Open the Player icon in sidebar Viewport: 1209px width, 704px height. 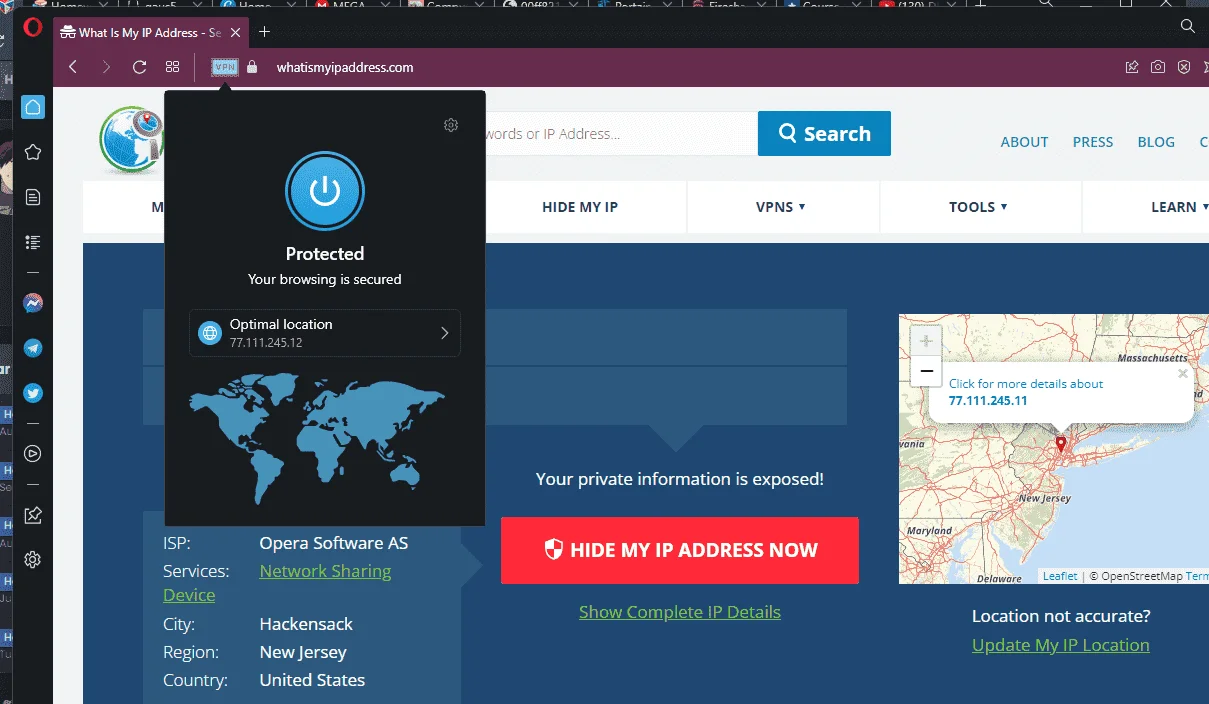tap(33, 454)
